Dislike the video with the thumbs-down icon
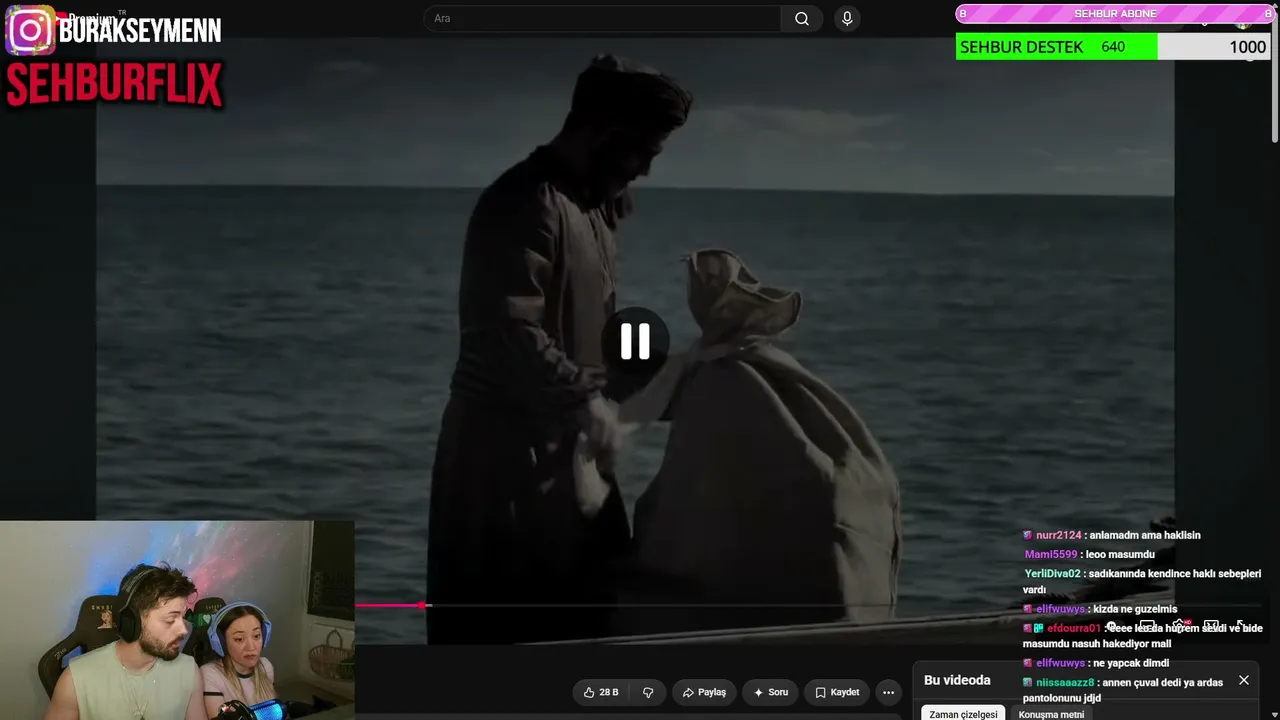The image size is (1280, 720). pyautogui.click(x=648, y=692)
